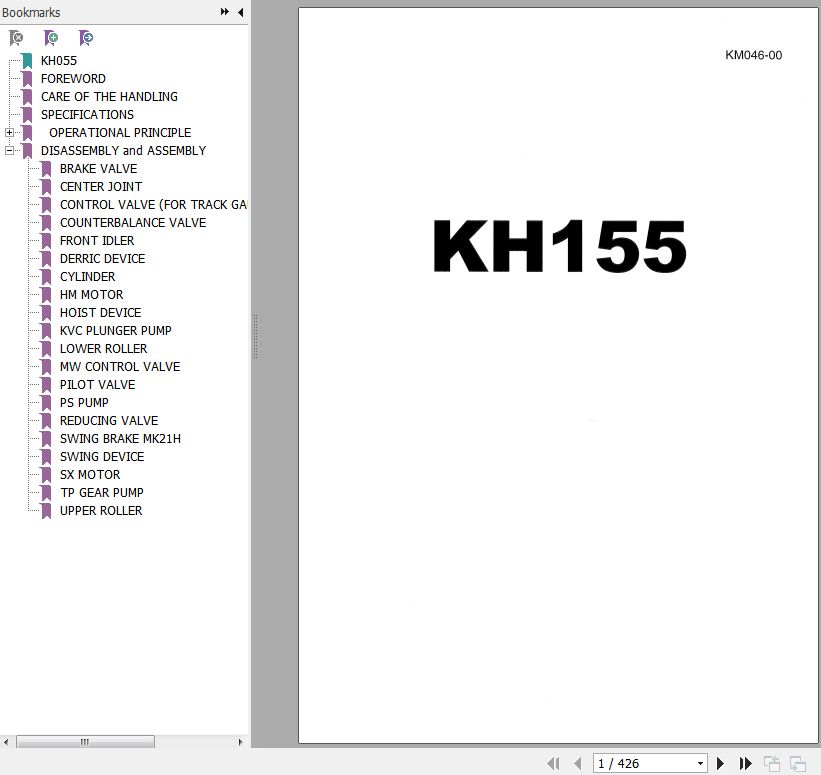Expand the OPERATIONAL PRINCIPLE bookmark
This screenshot has height=775, width=821.
(x=9, y=132)
